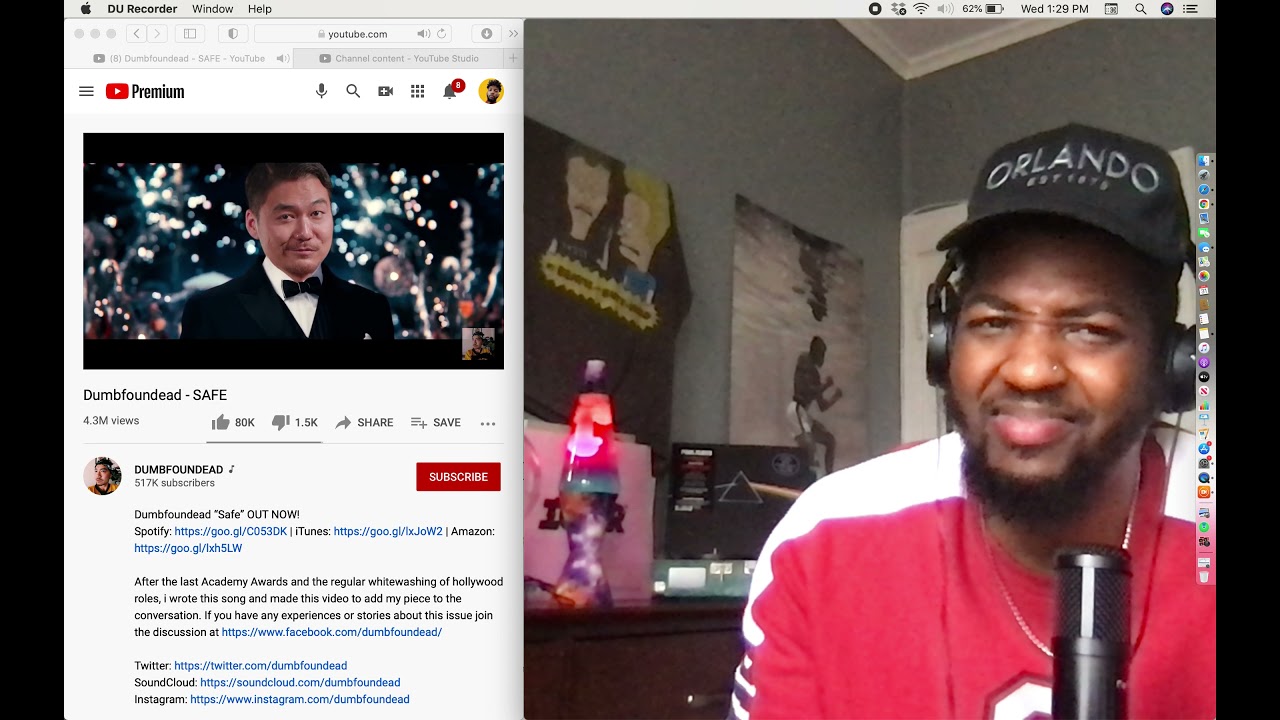Image resolution: width=1280 pixels, height=720 pixels.
Task: Dislike the video with 1.5K thumbs down
Action: click(x=295, y=422)
